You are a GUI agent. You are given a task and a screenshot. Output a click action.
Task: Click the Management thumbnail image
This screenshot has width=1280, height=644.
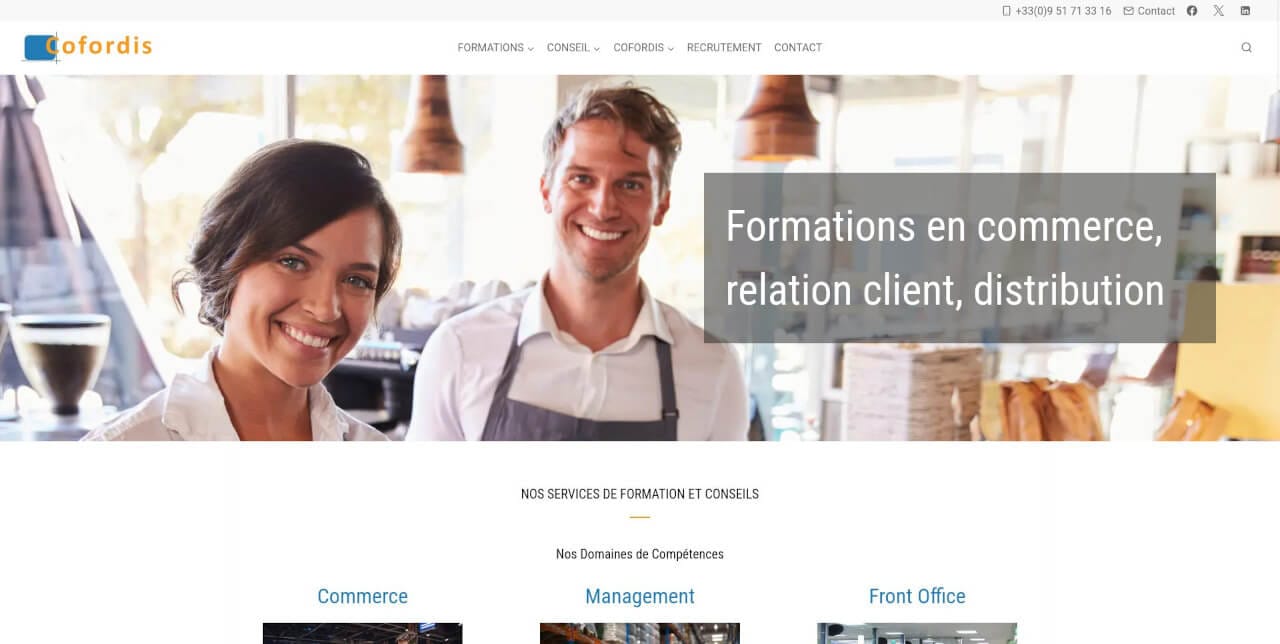640,633
